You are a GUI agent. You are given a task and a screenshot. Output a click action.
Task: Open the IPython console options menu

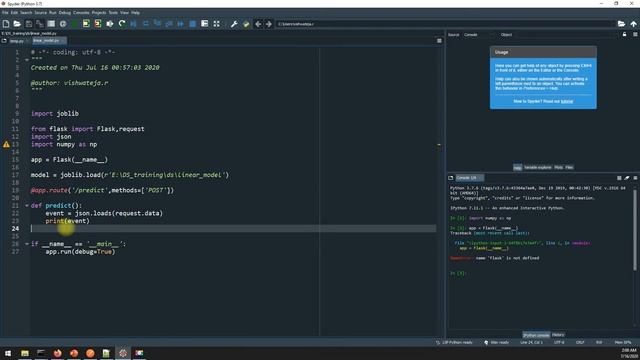[x=635, y=178]
